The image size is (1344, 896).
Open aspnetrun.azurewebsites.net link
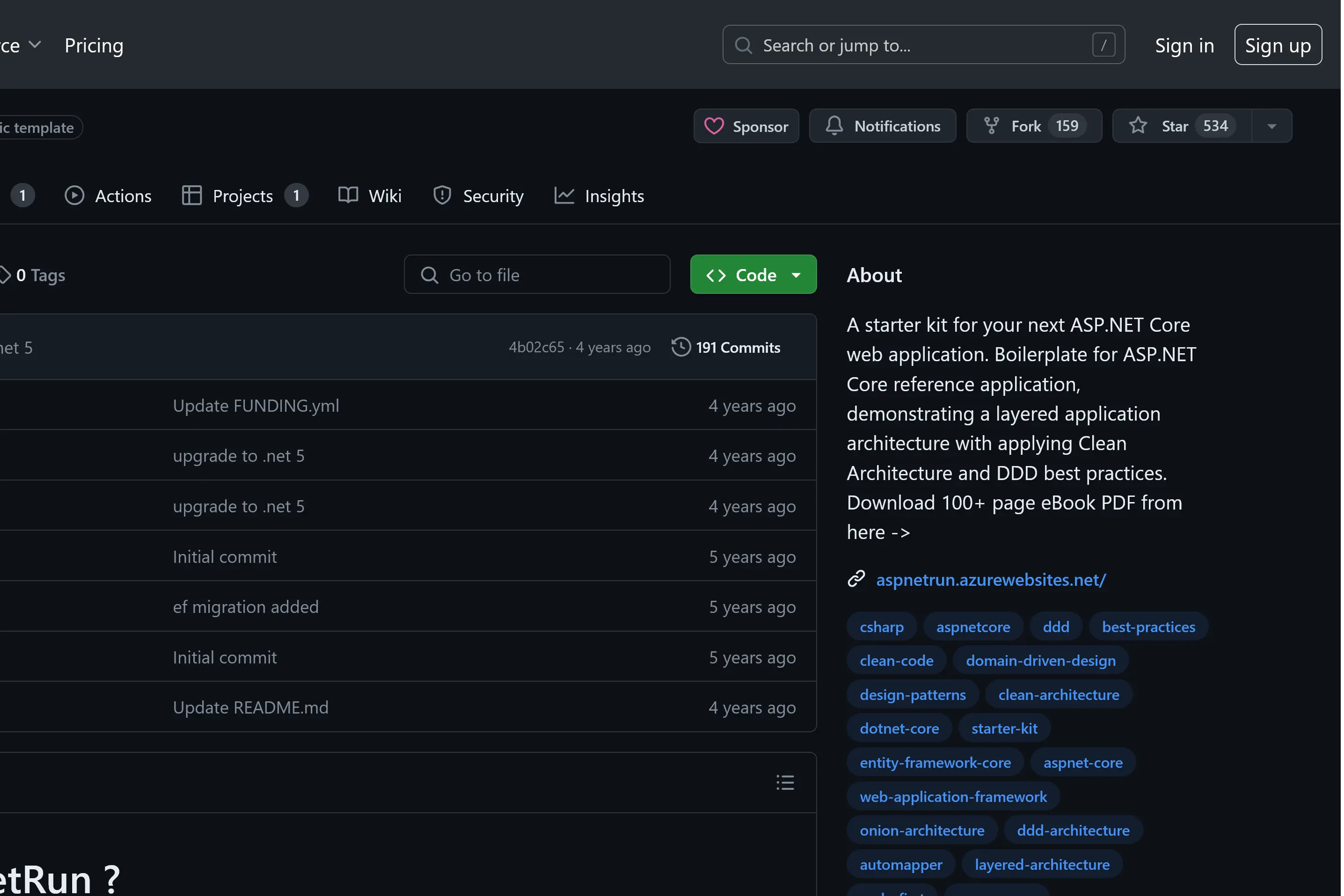coord(990,579)
